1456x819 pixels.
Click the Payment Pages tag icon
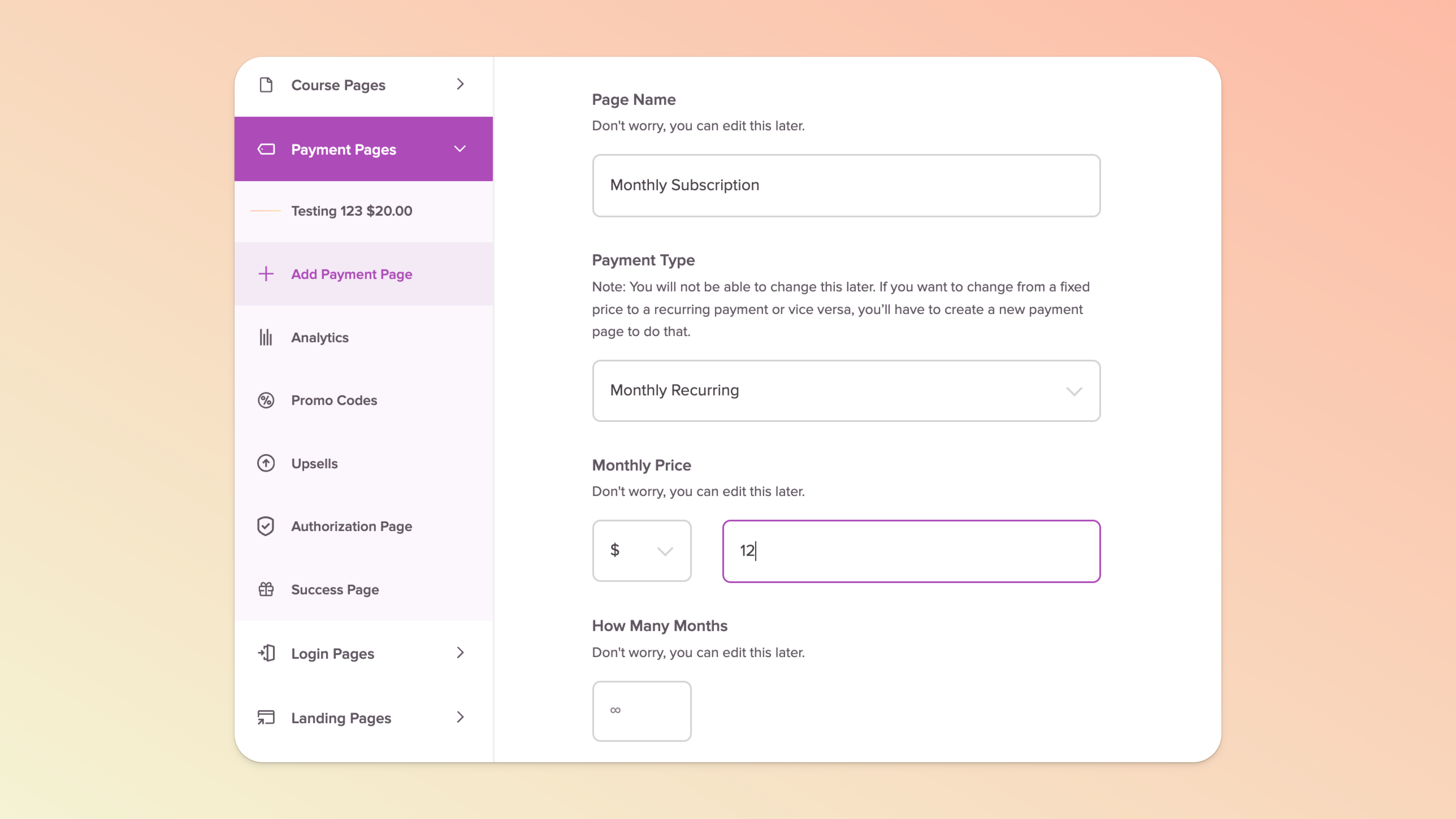(x=266, y=149)
